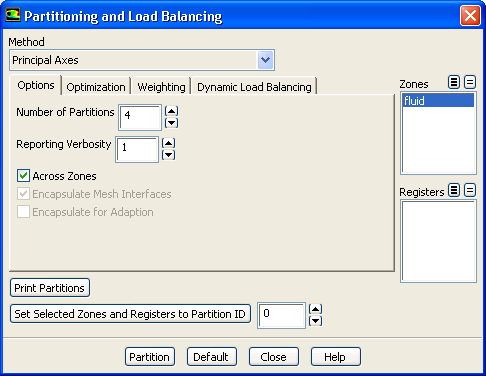The image size is (486, 376).
Task: Deselect all registers with the Registers list icon
Action: click(x=470, y=190)
